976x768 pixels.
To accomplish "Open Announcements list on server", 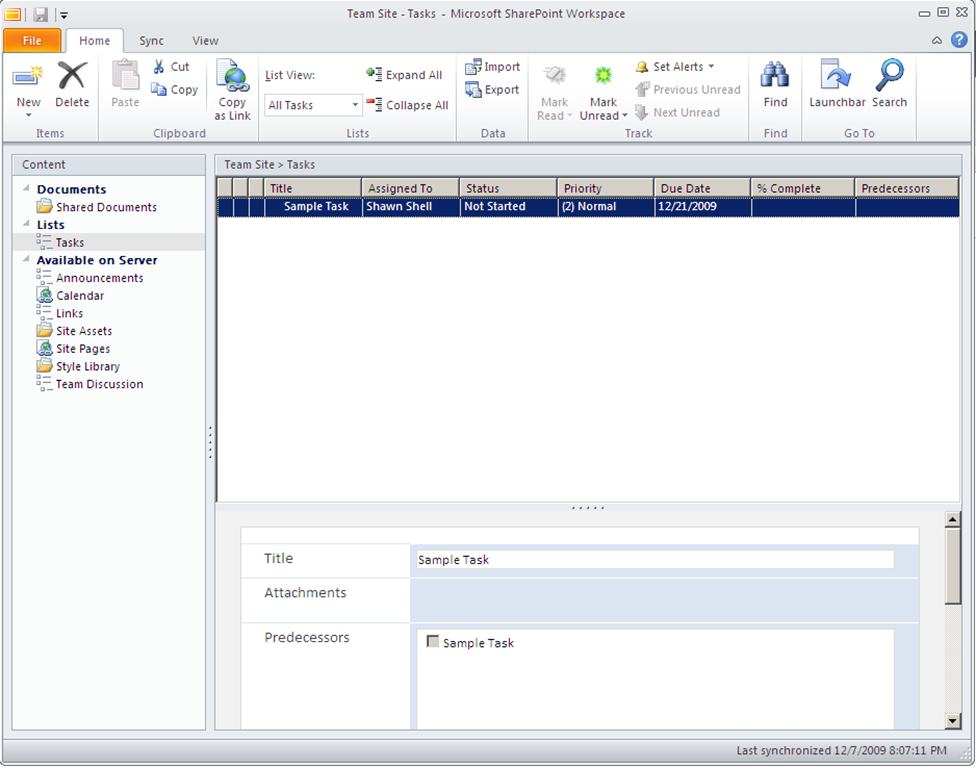I will pos(90,278).
